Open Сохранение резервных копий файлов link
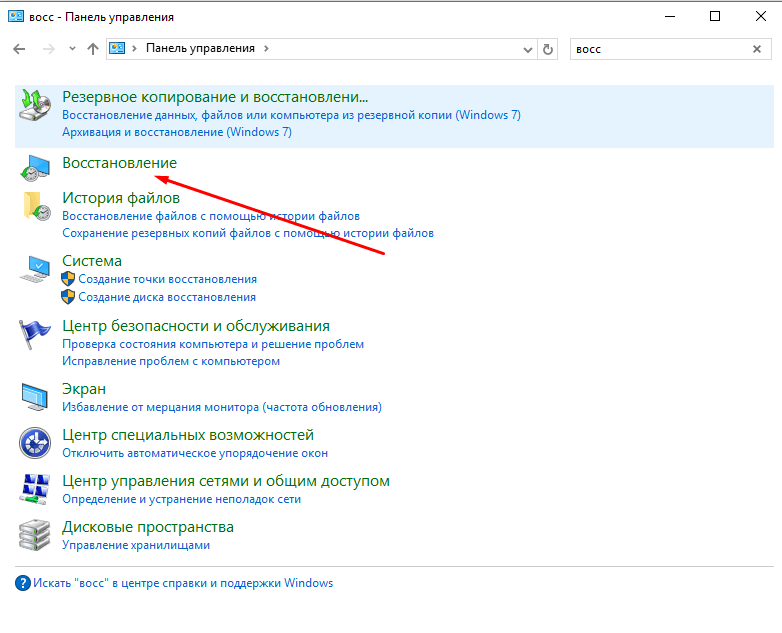 pyautogui.click(x=248, y=233)
